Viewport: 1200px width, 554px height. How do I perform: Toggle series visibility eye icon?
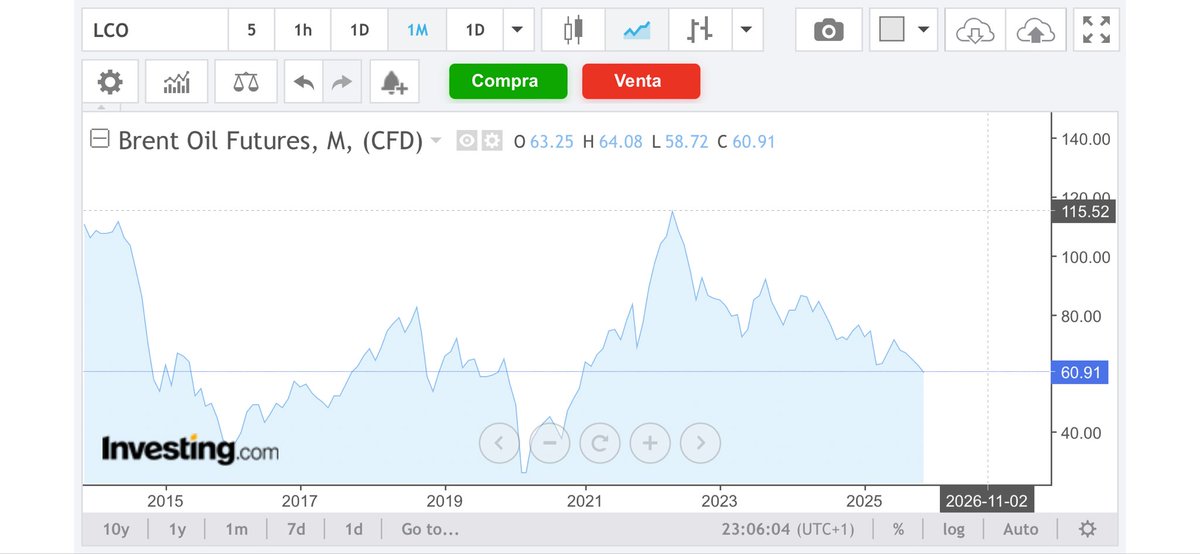pos(466,141)
